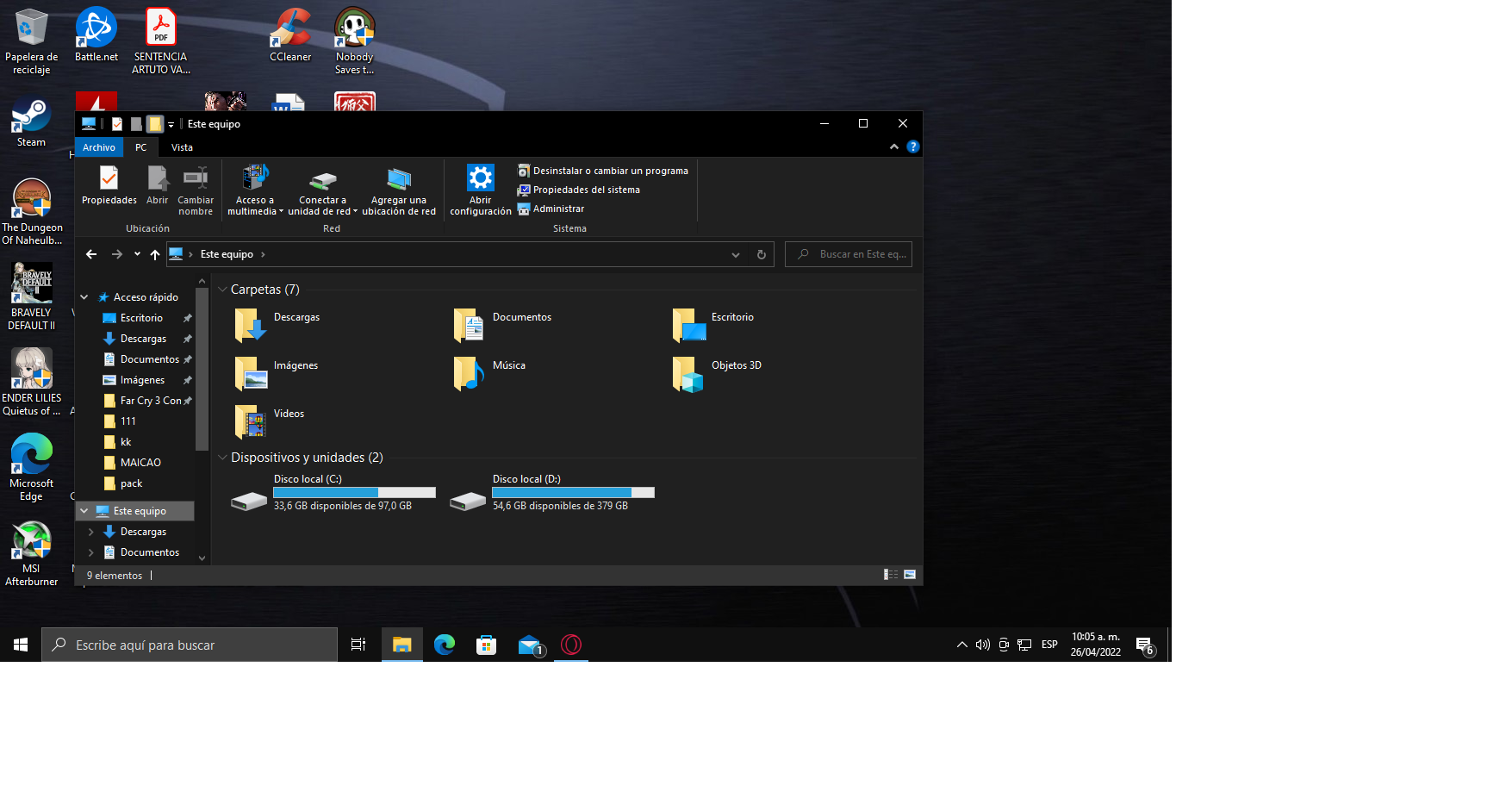Open the Archivo menu tab
1512x804 pixels.
pos(99,147)
